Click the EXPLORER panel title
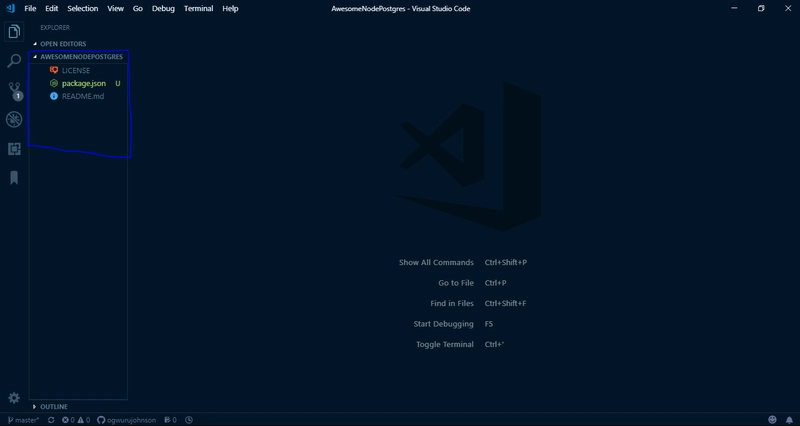 tap(55, 28)
